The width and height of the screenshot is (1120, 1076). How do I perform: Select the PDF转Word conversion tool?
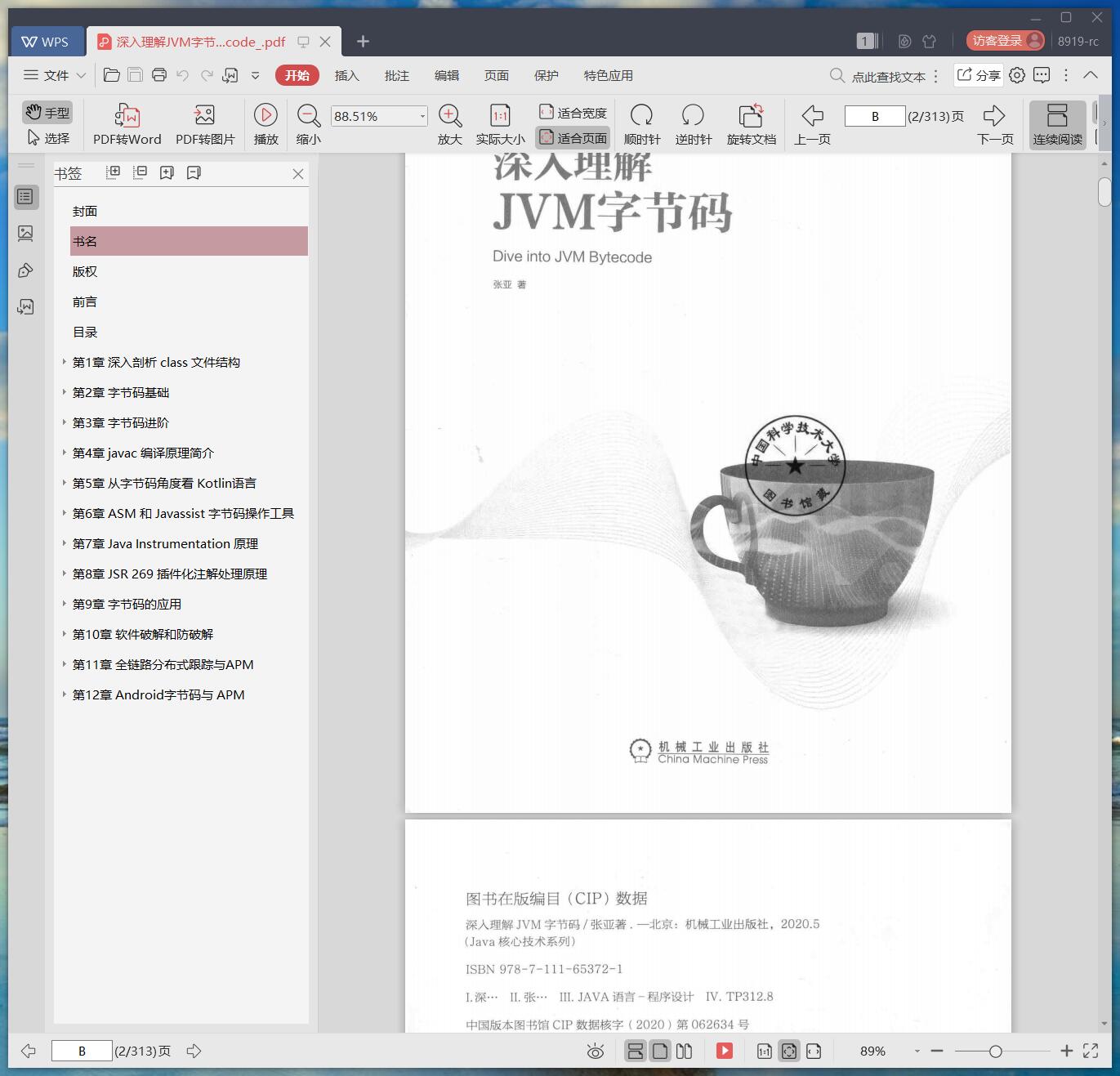click(127, 124)
